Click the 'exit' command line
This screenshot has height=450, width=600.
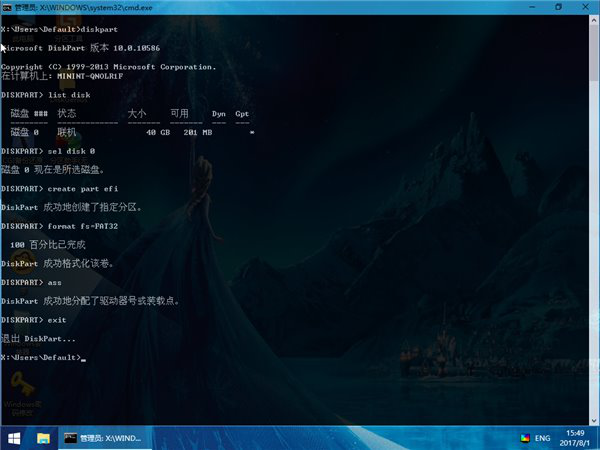point(34,319)
